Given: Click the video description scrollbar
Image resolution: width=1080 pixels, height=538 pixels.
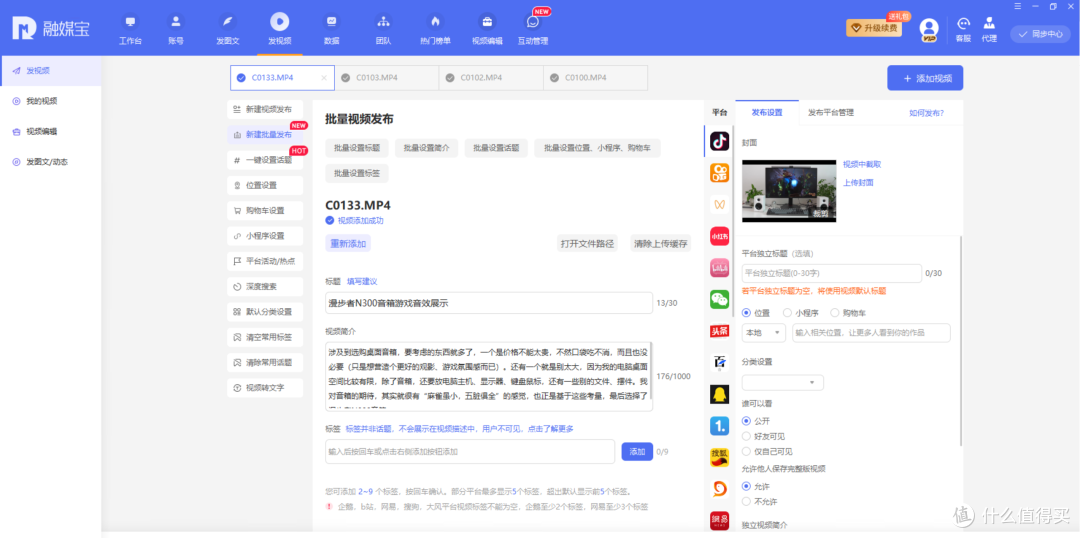Looking at the screenshot, I should 650,371.
